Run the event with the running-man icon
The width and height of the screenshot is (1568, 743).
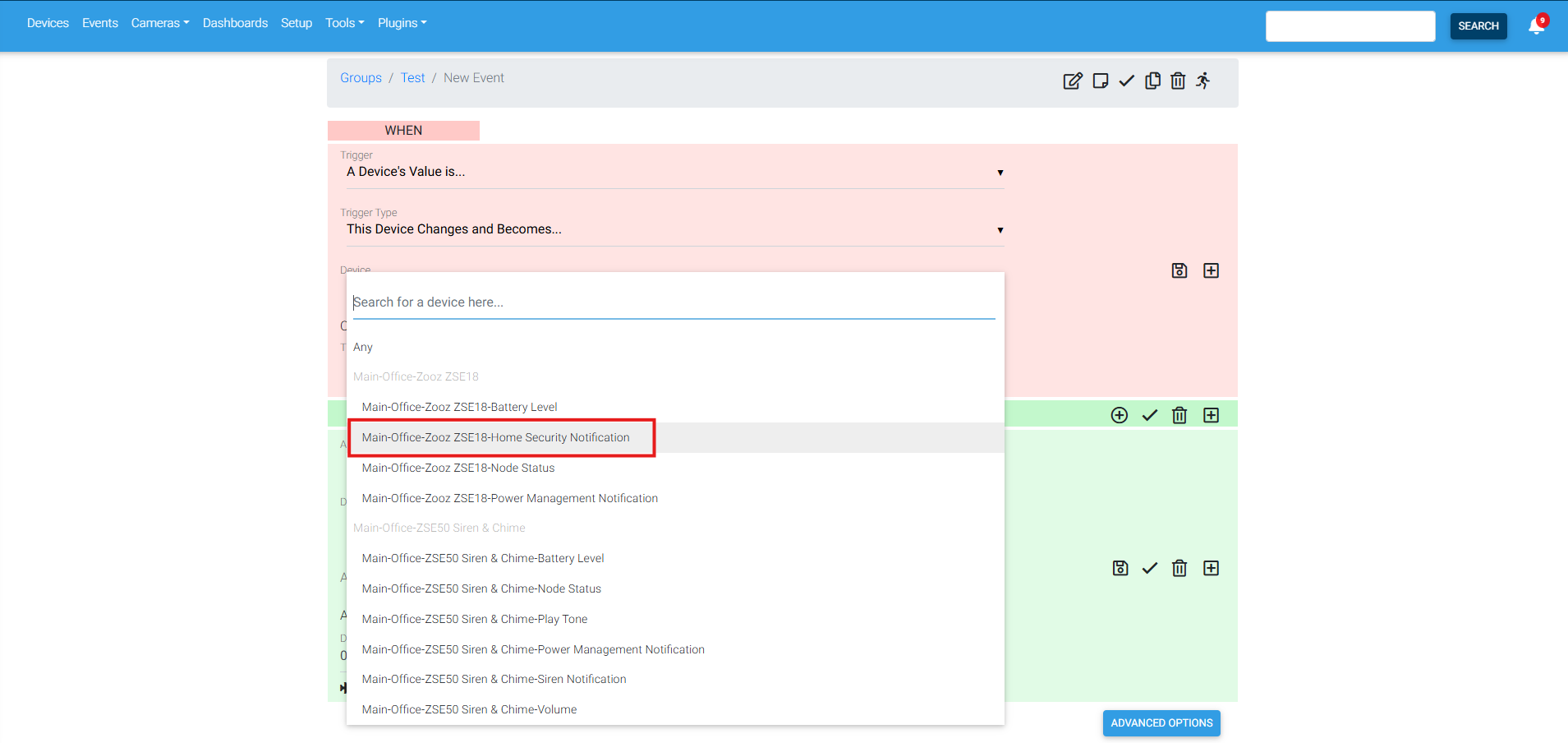(1203, 81)
